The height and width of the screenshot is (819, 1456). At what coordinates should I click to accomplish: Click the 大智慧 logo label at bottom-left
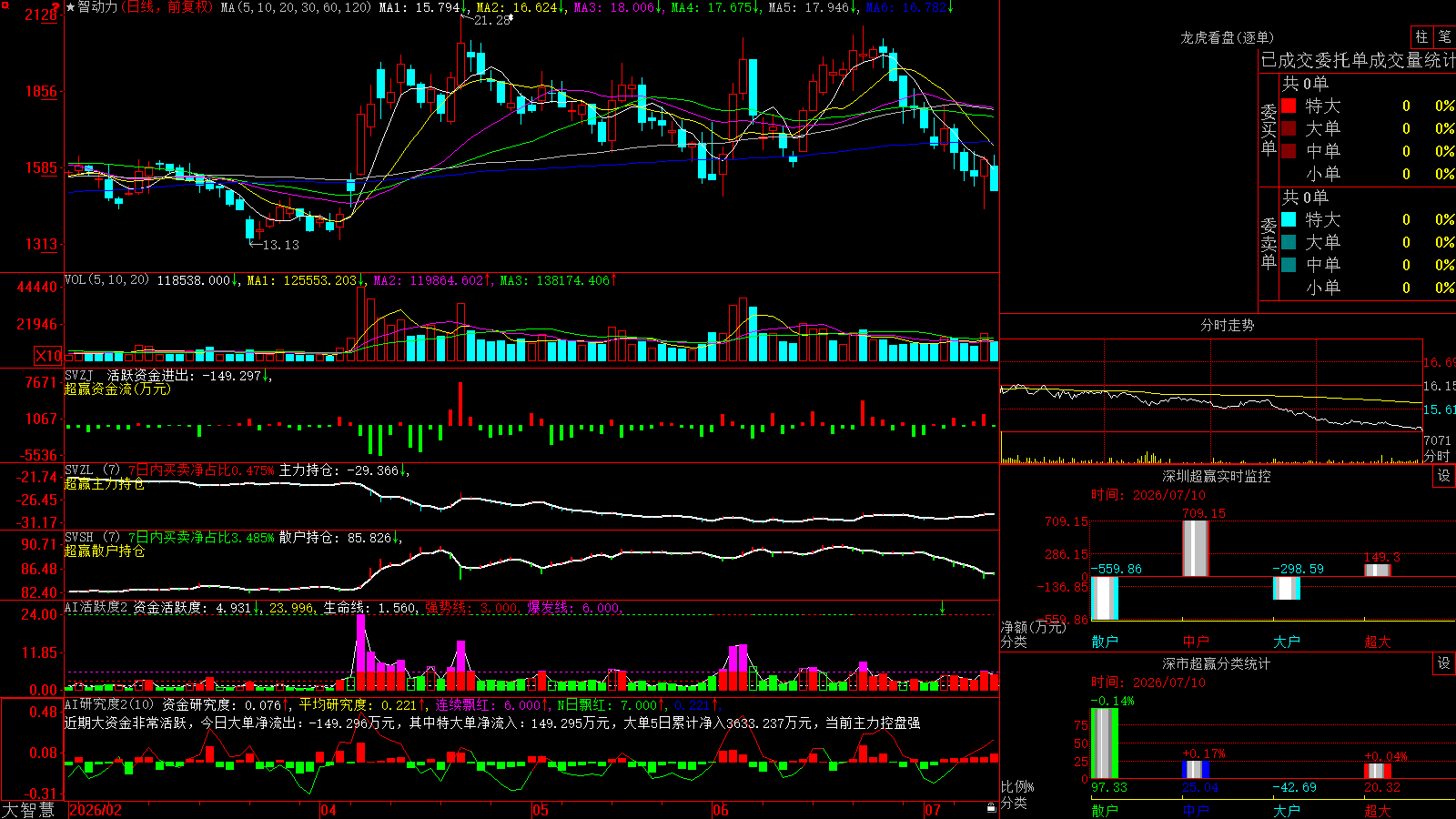coord(28,810)
